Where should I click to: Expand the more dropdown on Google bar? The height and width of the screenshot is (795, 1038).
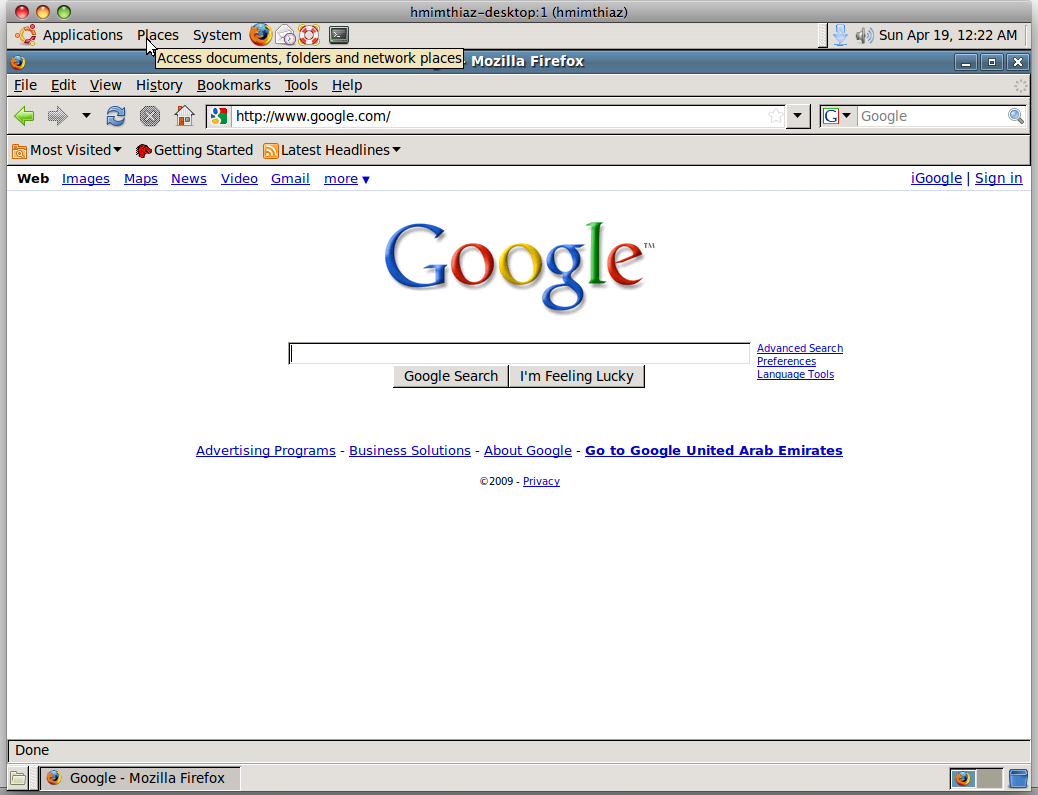tap(347, 179)
